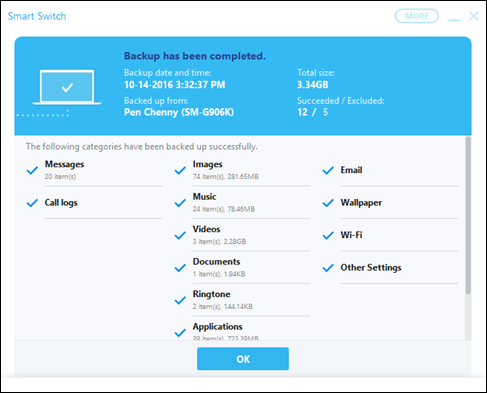Select the Call logs category label
Viewport: 487px width, 393px height.
click(61, 203)
